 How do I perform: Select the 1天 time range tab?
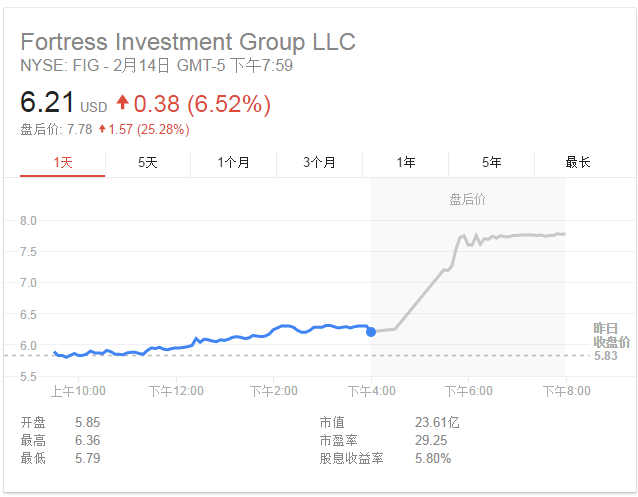(x=62, y=162)
